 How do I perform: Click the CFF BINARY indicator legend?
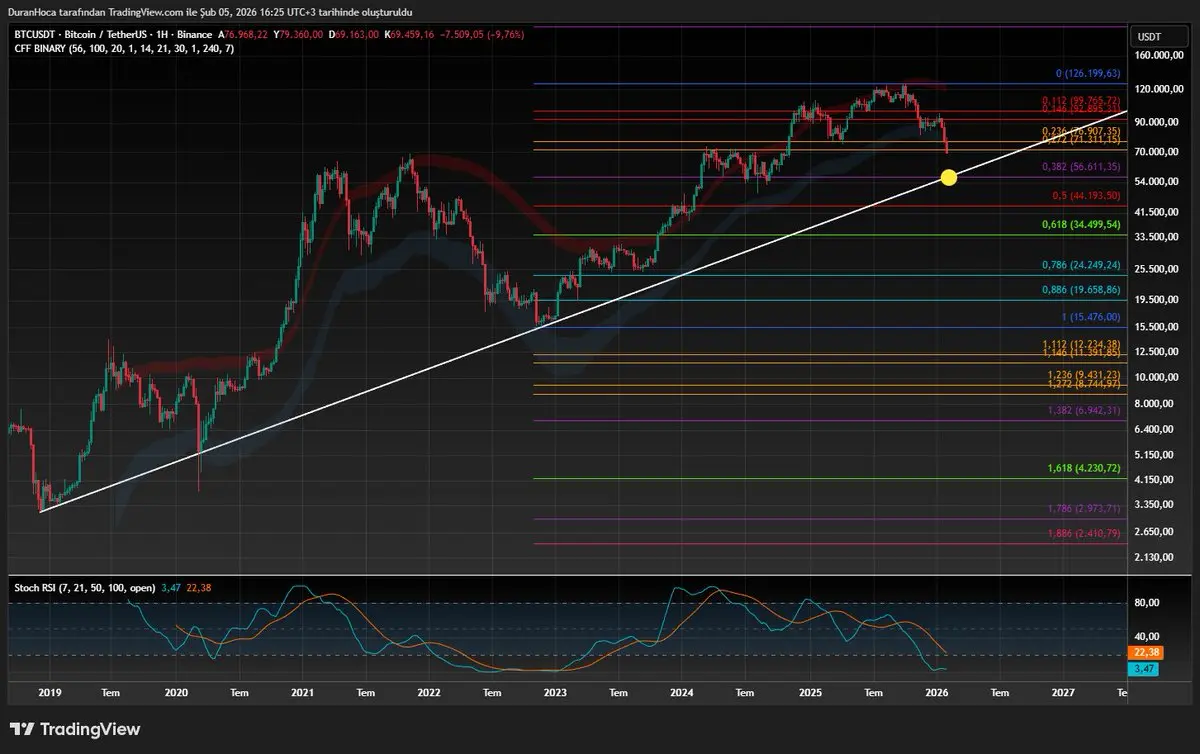click(124, 47)
